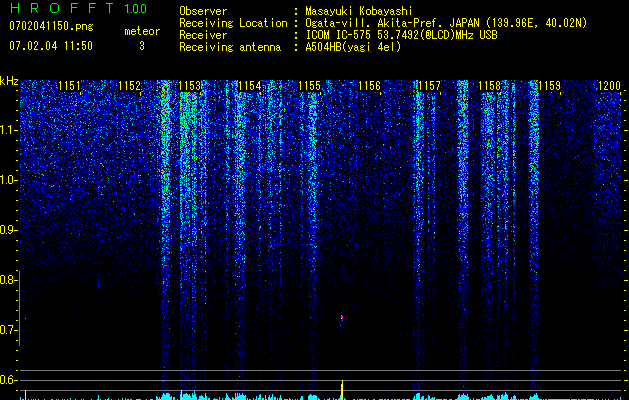Select the file name 0702041150.png
This screenshot has height=400, width=629.
click(51, 26)
